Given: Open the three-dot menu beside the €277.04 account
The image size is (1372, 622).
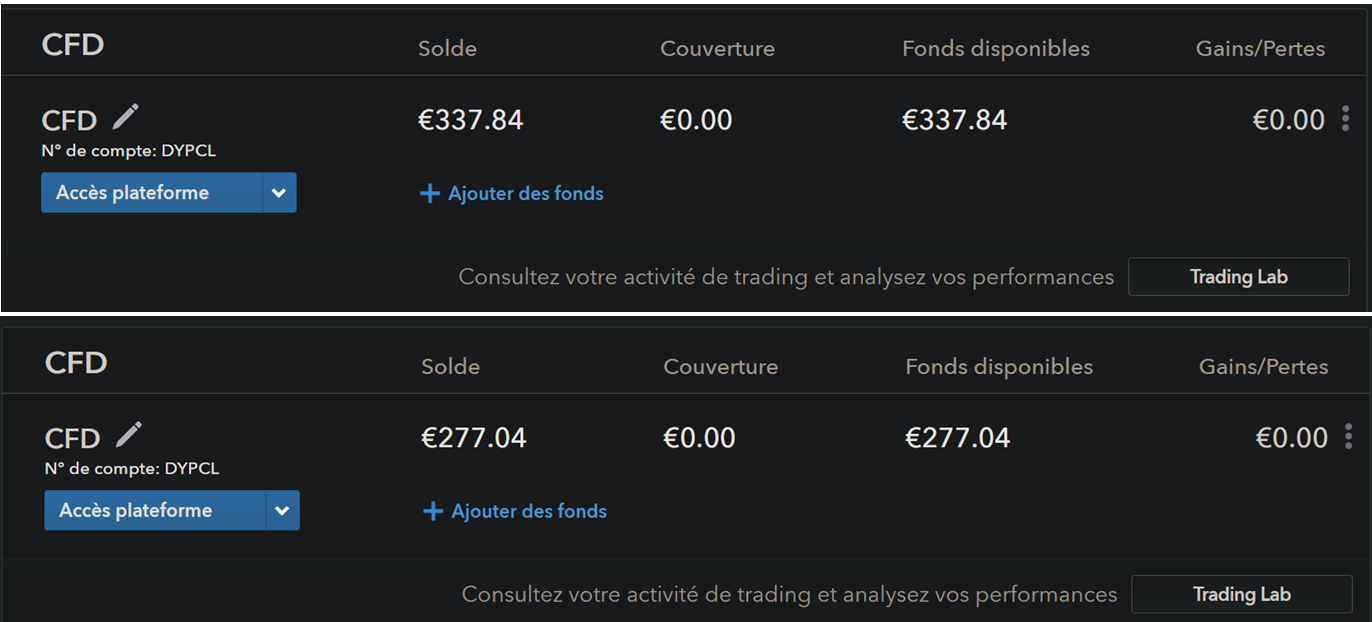Looking at the screenshot, I should pos(1349,437).
